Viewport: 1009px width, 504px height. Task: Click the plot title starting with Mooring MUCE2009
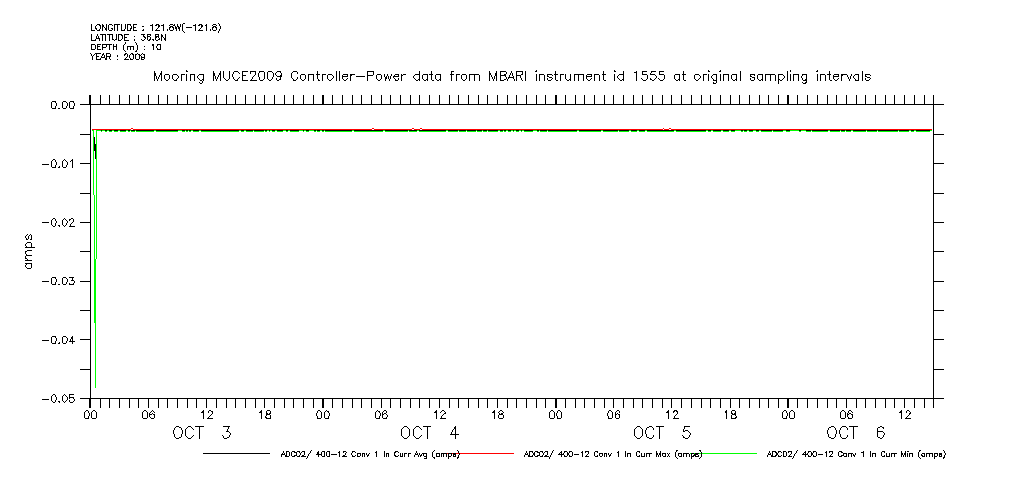coord(511,76)
